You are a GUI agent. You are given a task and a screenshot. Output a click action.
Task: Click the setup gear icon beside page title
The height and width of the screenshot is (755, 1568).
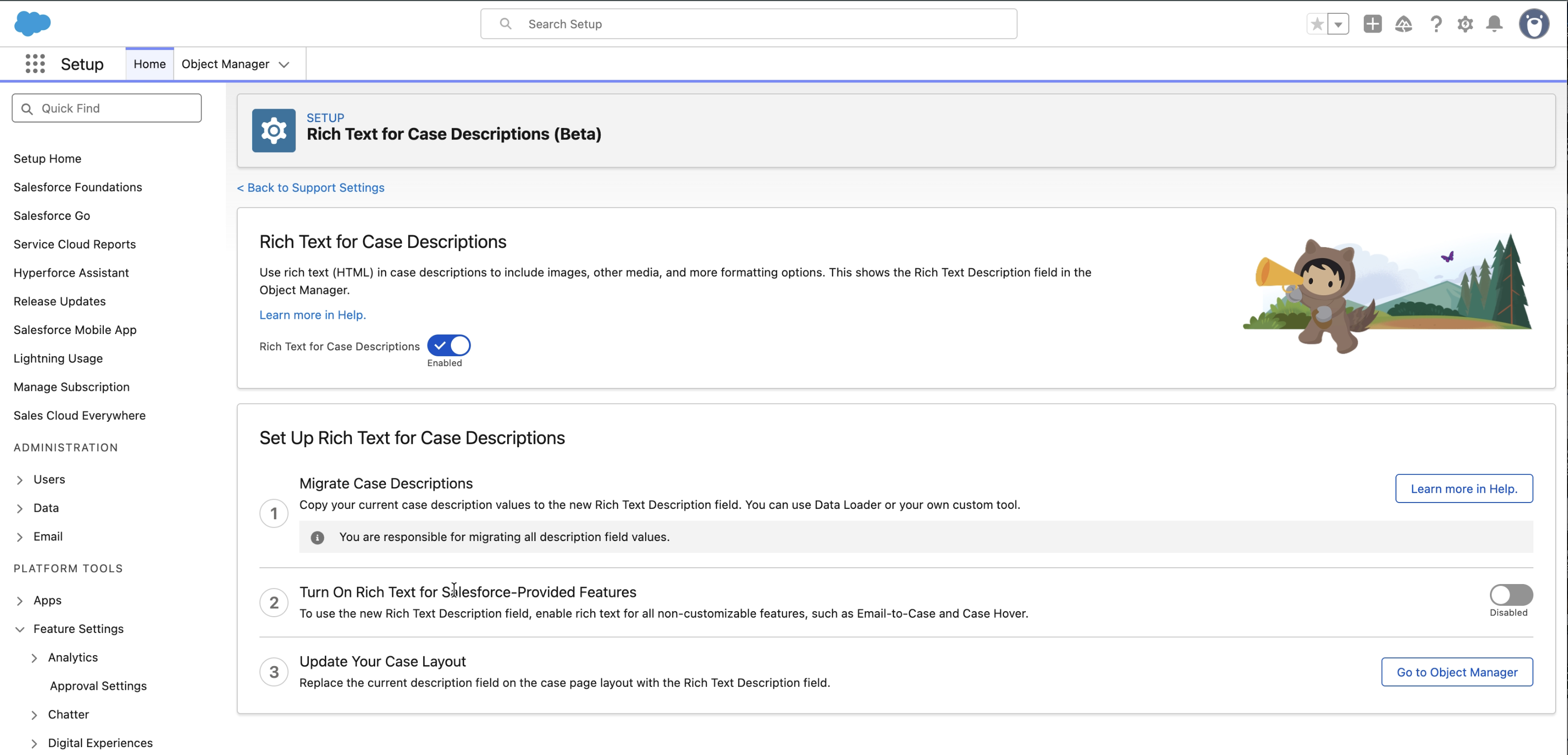coord(274,130)
